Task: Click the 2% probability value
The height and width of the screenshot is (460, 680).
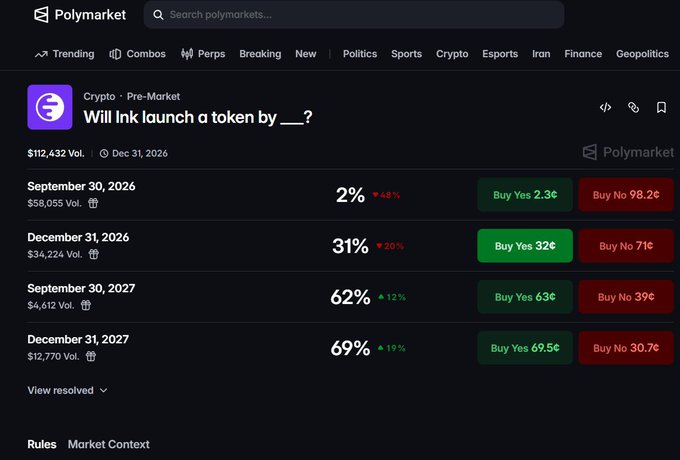Action: (x=350, y=195)
